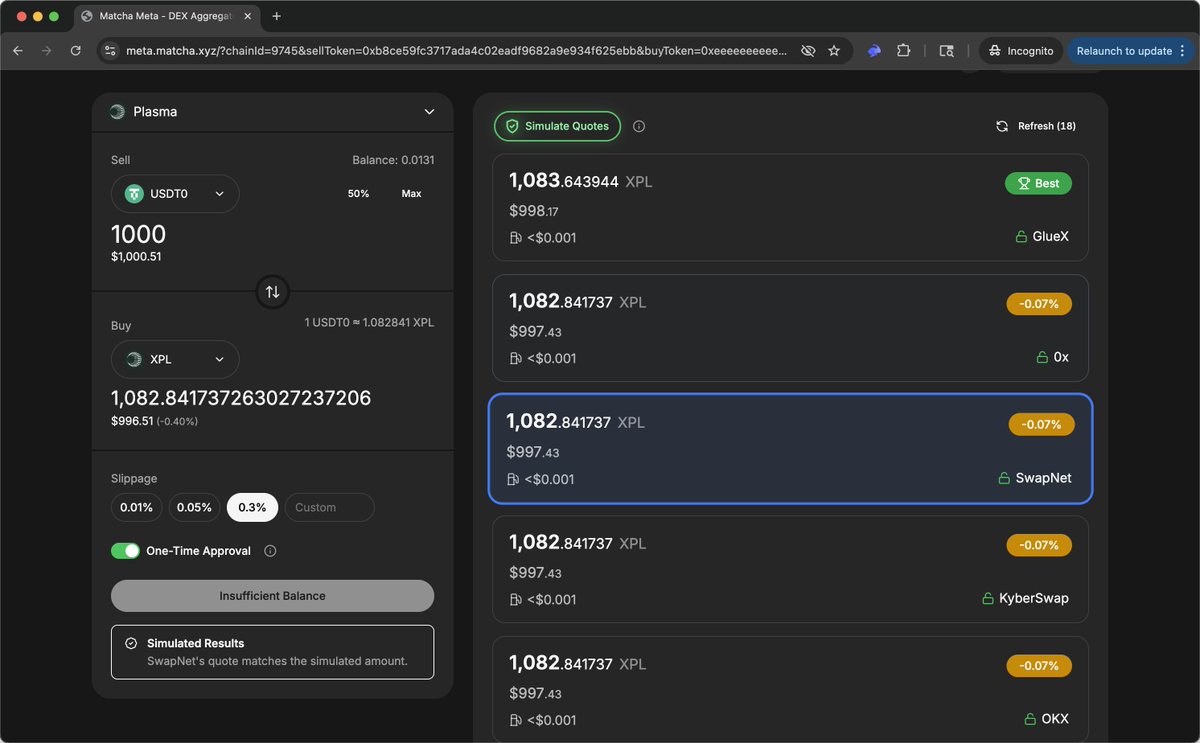The height and width of the screenshot is (743, 1200).
Task: Toggle the One-Time Approval switch
Action: tap(125, 551)
